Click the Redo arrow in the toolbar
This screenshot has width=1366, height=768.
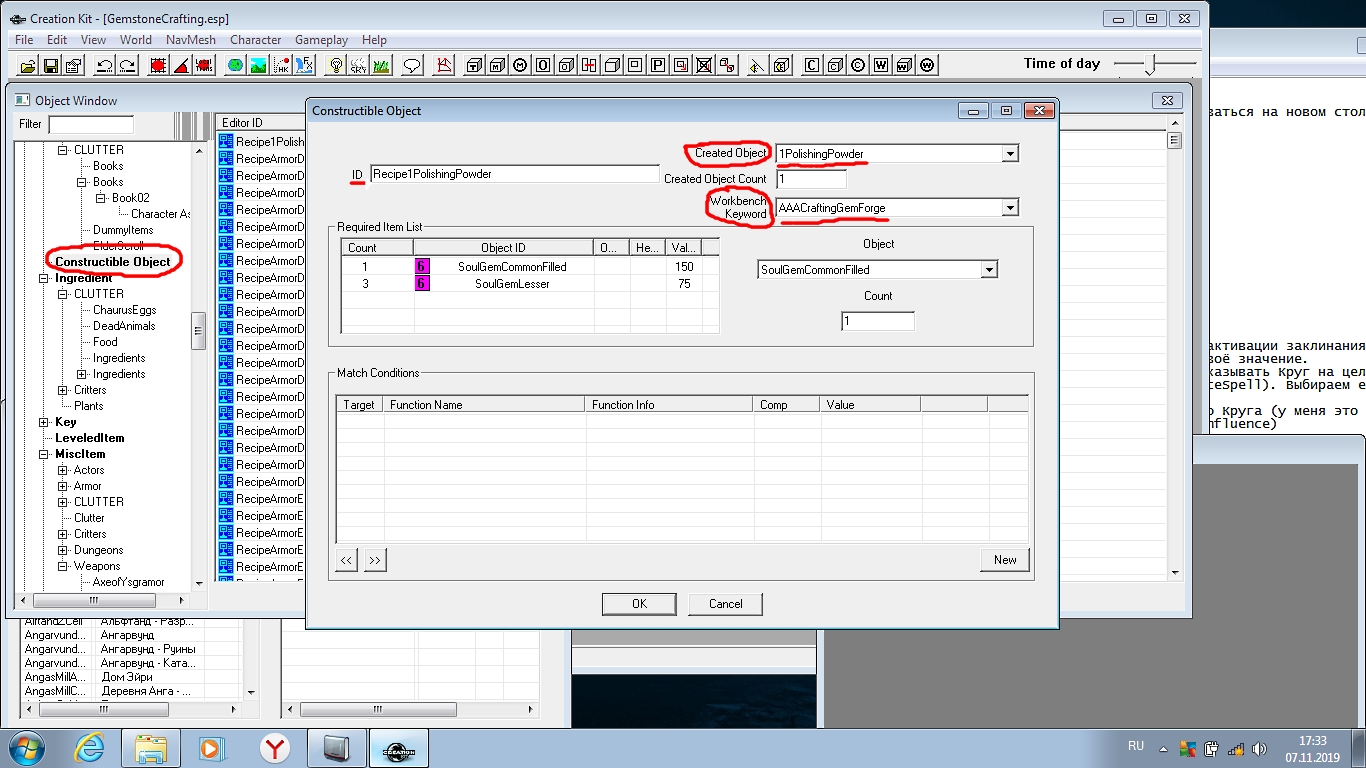(x=127, y=65)
